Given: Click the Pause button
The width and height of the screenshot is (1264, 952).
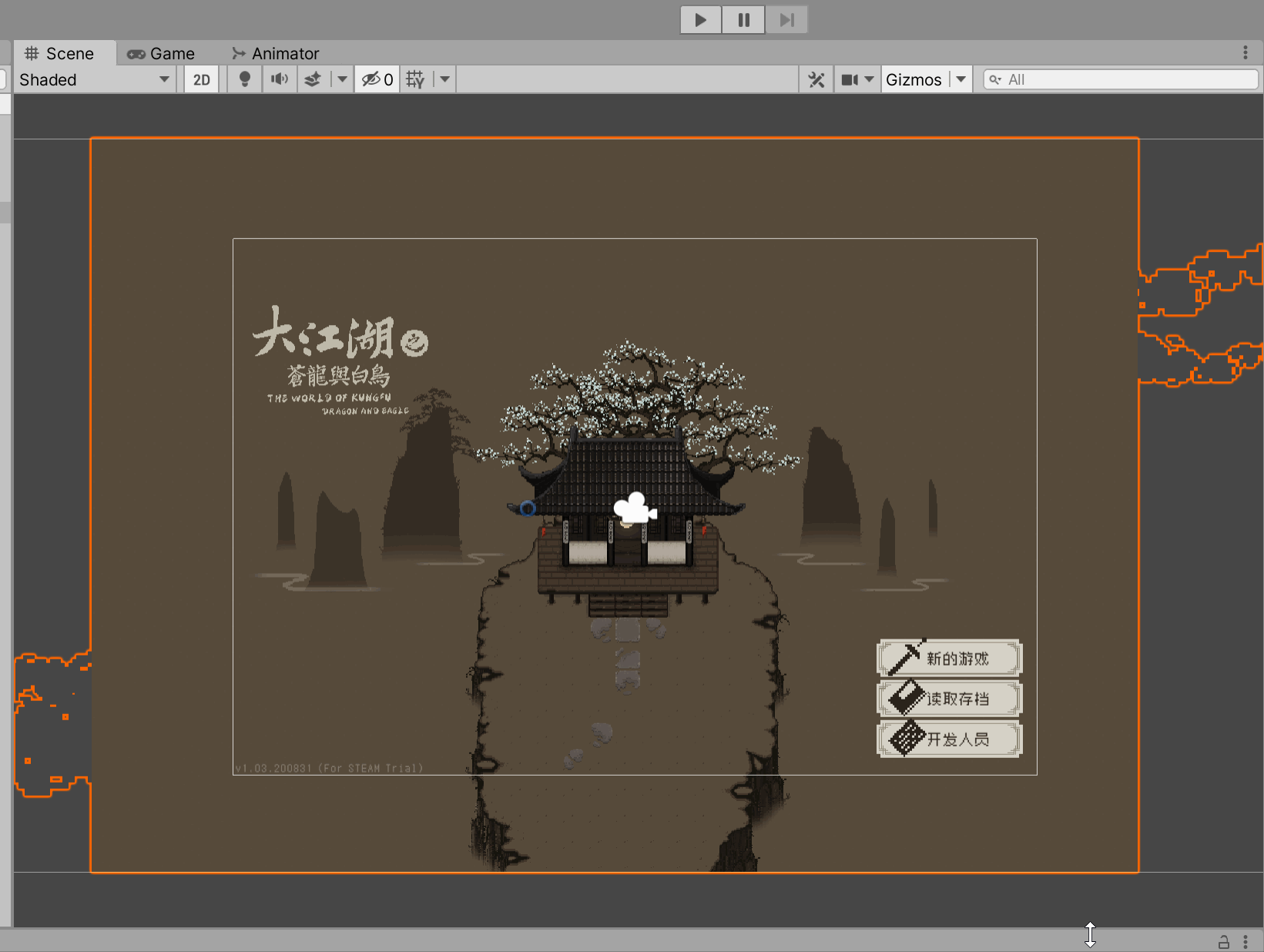Looking at the screenshot, I should (x=743, y=20).
